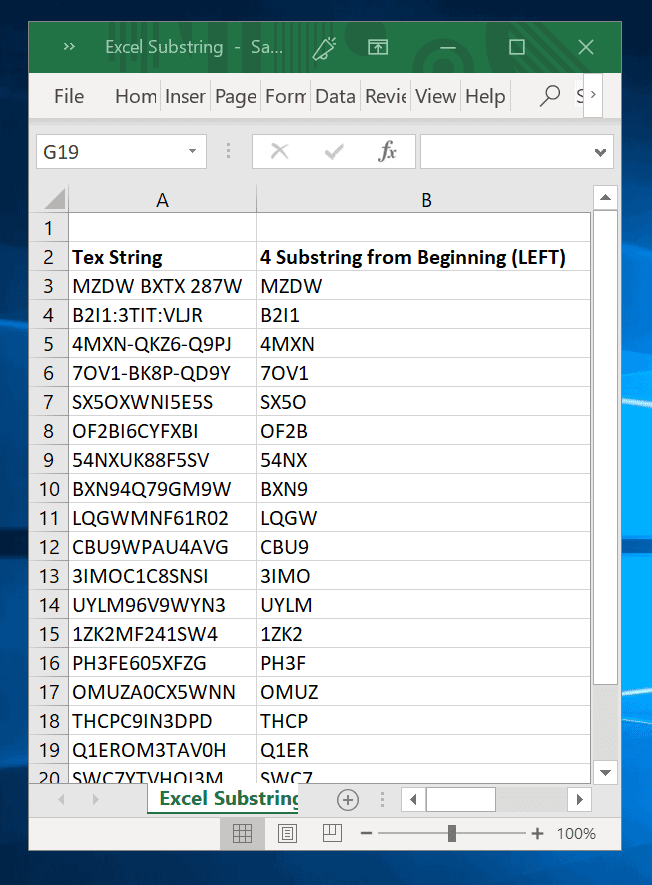Viewport: 652px width, 885px height.
Task: Expand the formula bar dropdown arrow
Action: 600,152
